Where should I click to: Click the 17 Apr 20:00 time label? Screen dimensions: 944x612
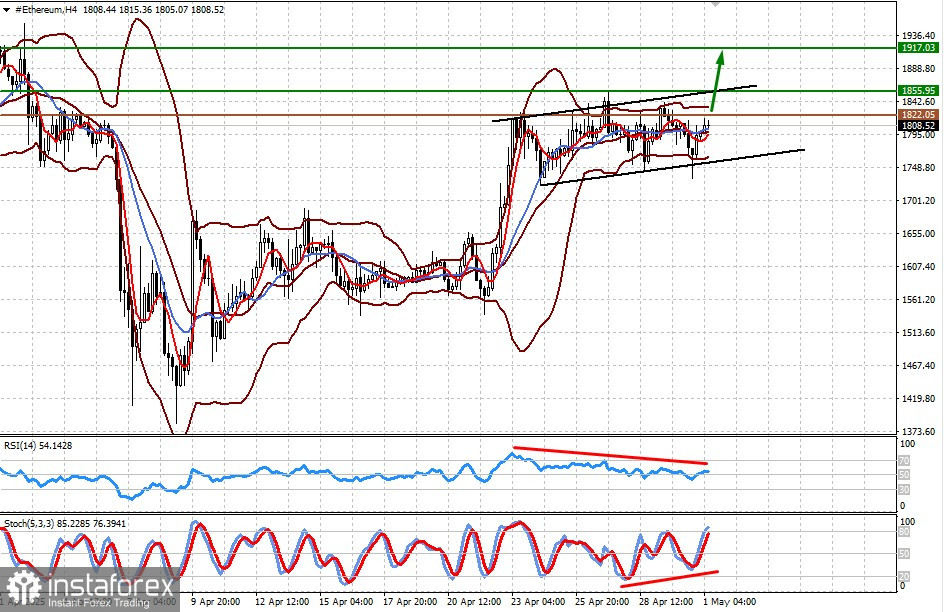pyautogui.click(x=410, y=602)
